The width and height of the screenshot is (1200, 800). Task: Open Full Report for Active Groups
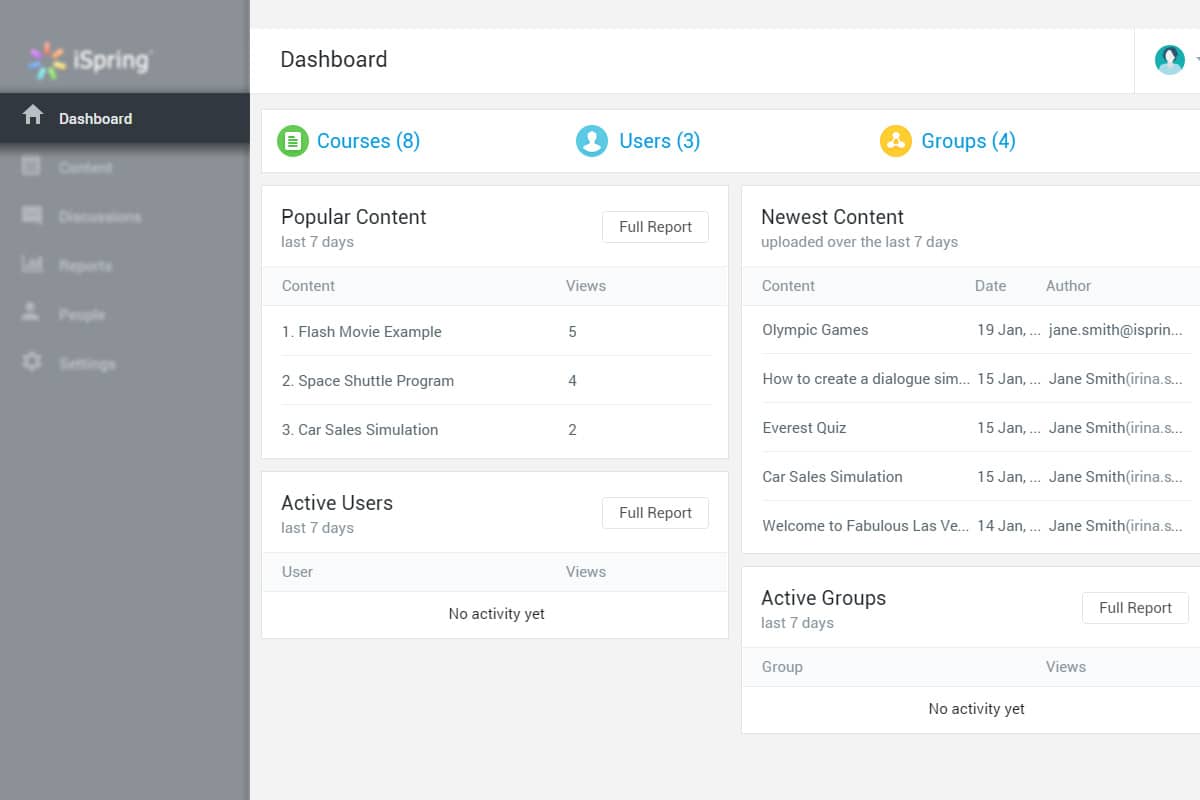[x=1135, y=608]
